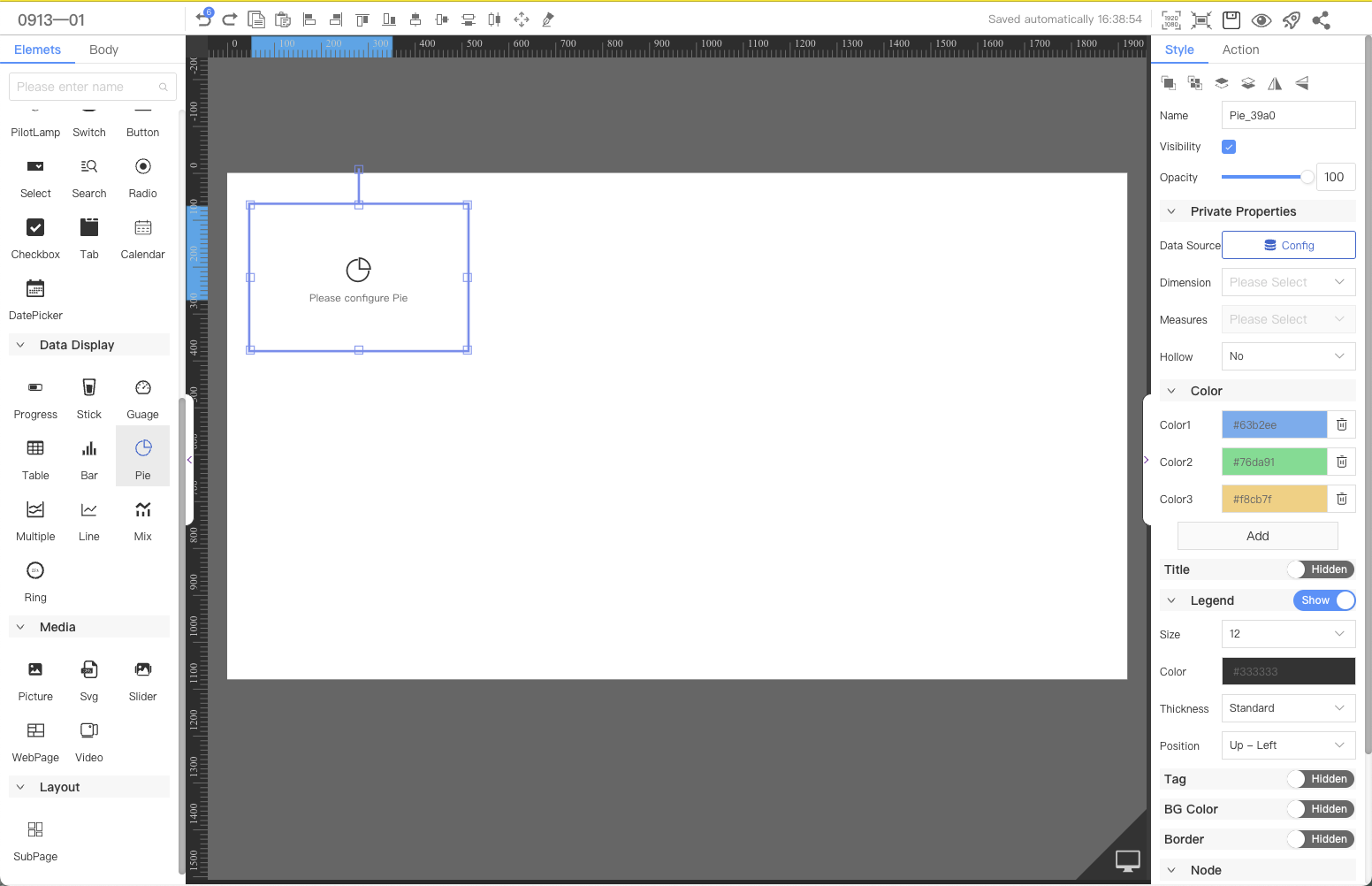This screenshot has width=1372, height=886.
Task: Delete Color1 with trash icon
Action: (1341, 425)
